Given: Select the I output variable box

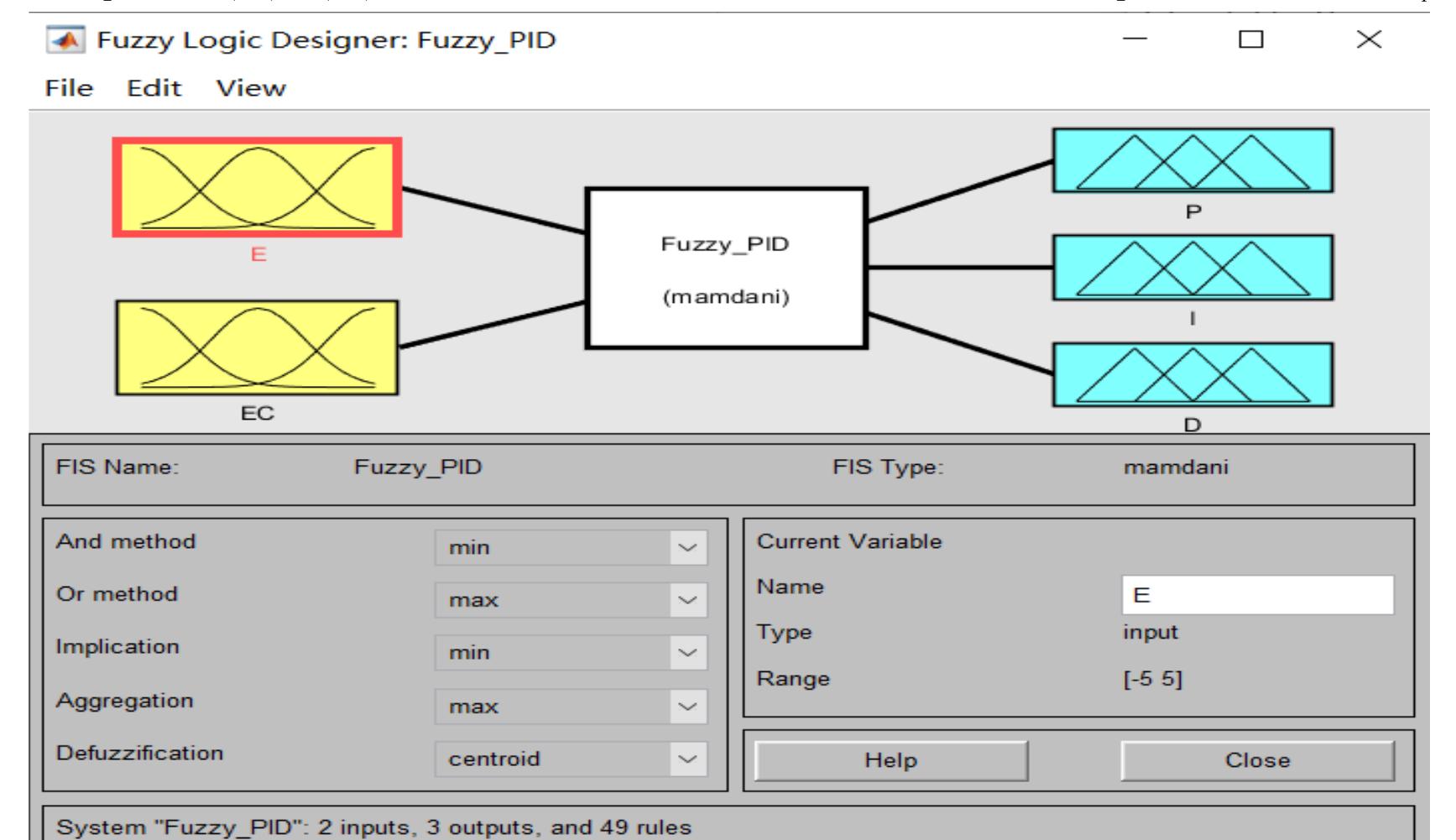Looking at the screenshot, I should (x=1192, y=268).
